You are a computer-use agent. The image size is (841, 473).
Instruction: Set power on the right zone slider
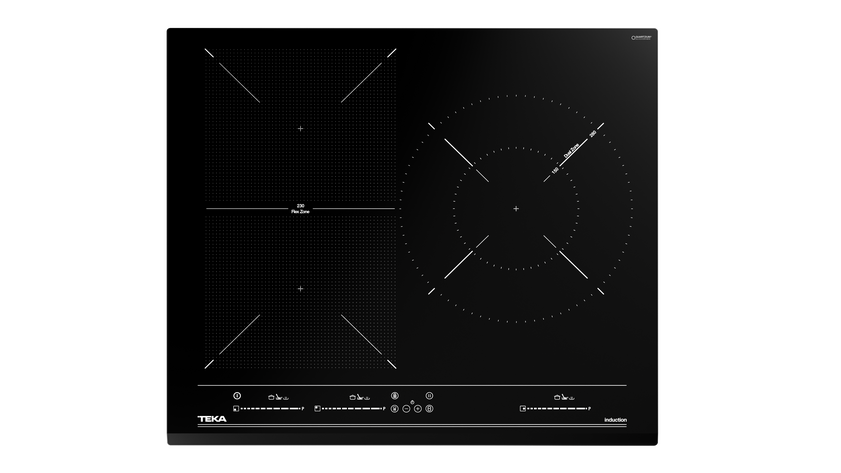pyautogui.click(x=557, y=409)
